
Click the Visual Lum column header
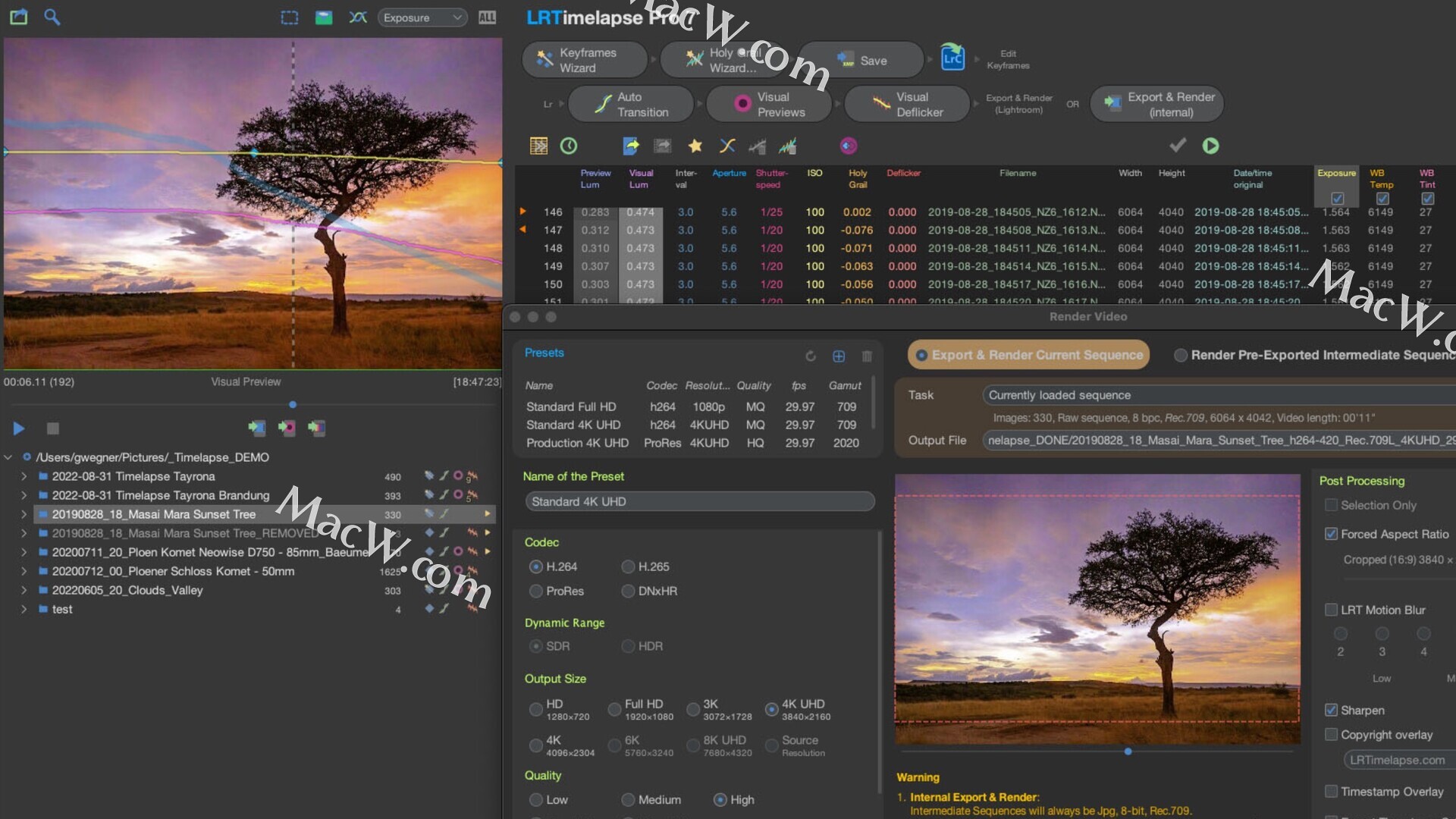(x=640, y=179)
